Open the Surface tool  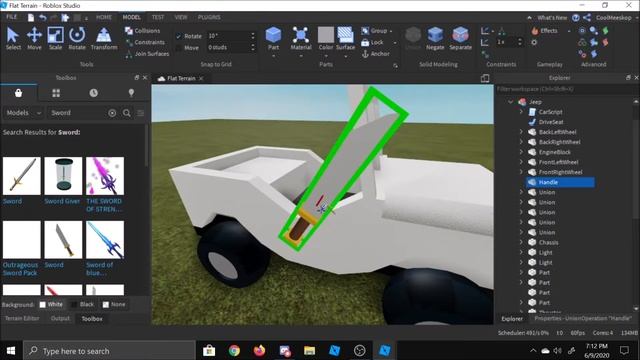[345, 38]
